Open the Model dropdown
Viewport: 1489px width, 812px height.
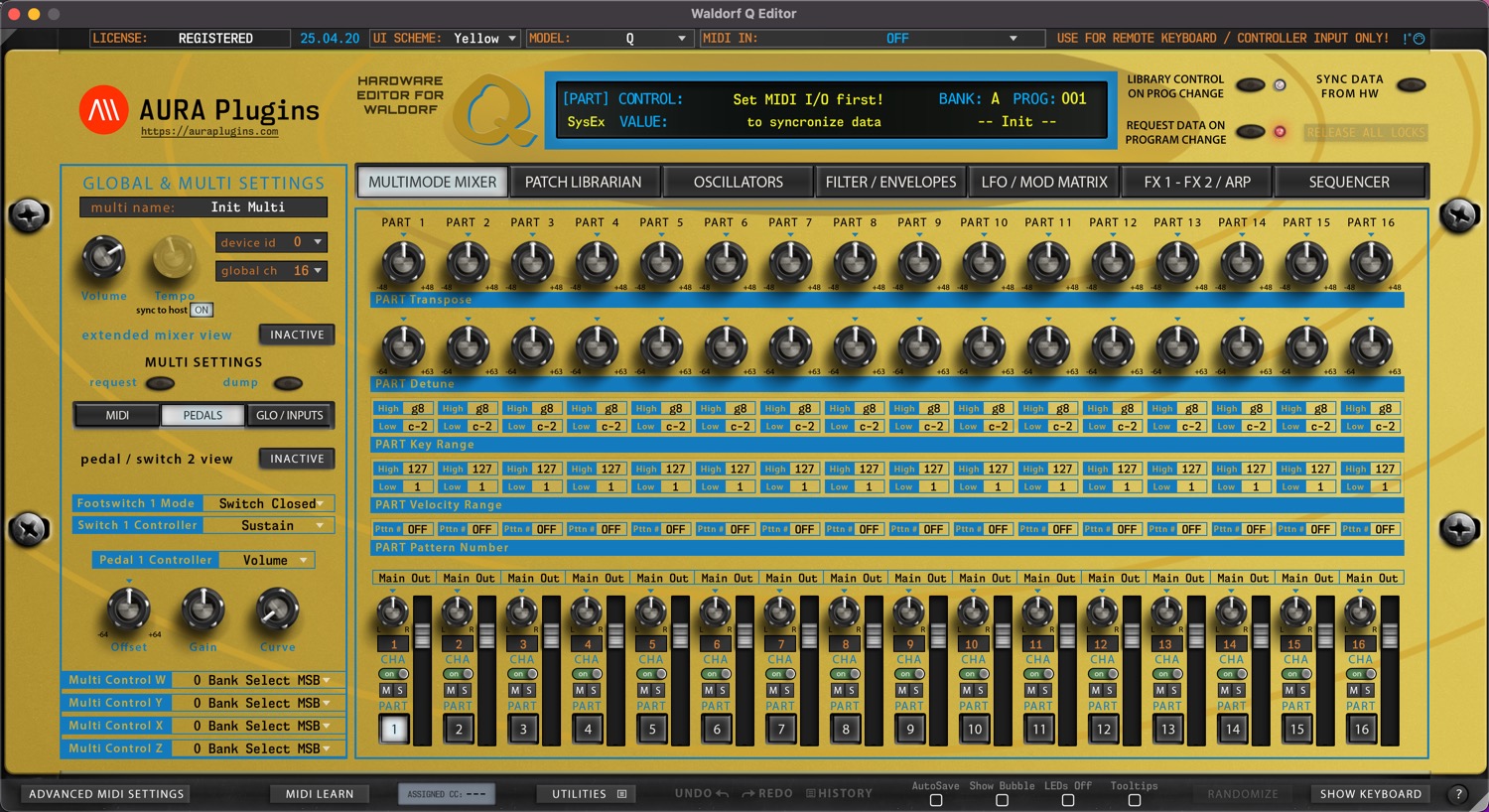click(x=609, y=39)
